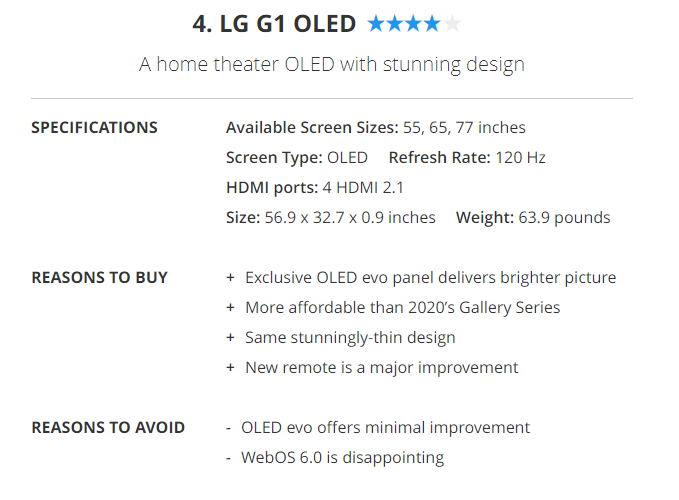Click the home theater OLED subtitle
Viewport: 679px width, 500px height.
tap(332, 65)
